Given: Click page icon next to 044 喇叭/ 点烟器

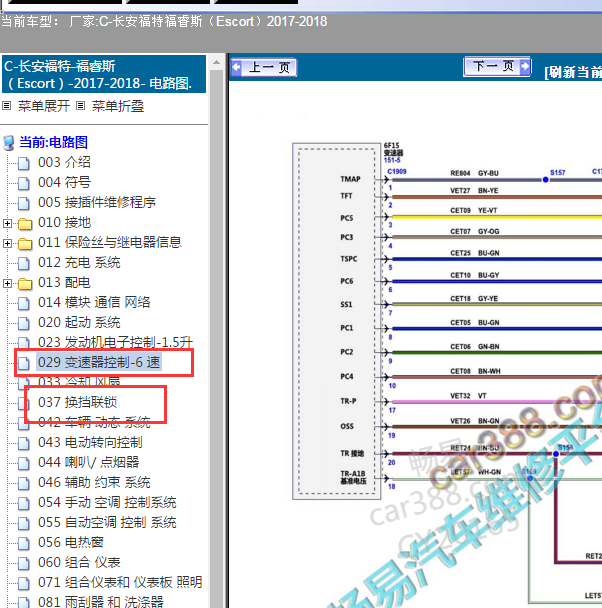Looking at the screenshot, I should (24, 463).
